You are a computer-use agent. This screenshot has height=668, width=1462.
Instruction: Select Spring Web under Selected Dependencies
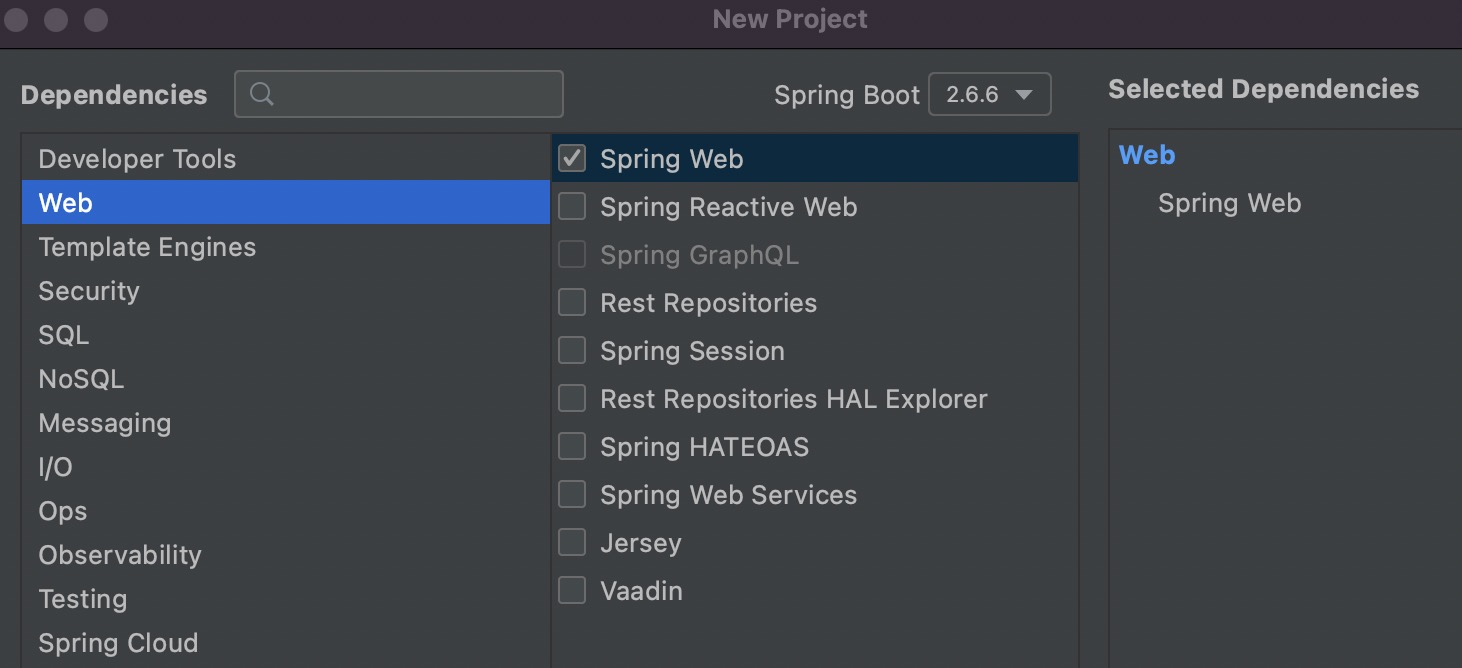coord(1229,204)
